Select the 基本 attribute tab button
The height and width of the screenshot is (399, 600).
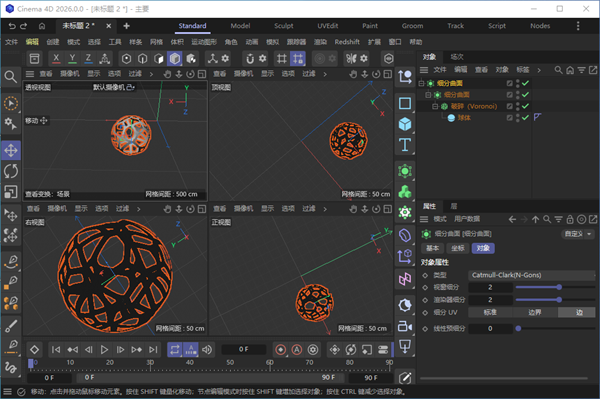pyautogui.click(x=432, y=248)
